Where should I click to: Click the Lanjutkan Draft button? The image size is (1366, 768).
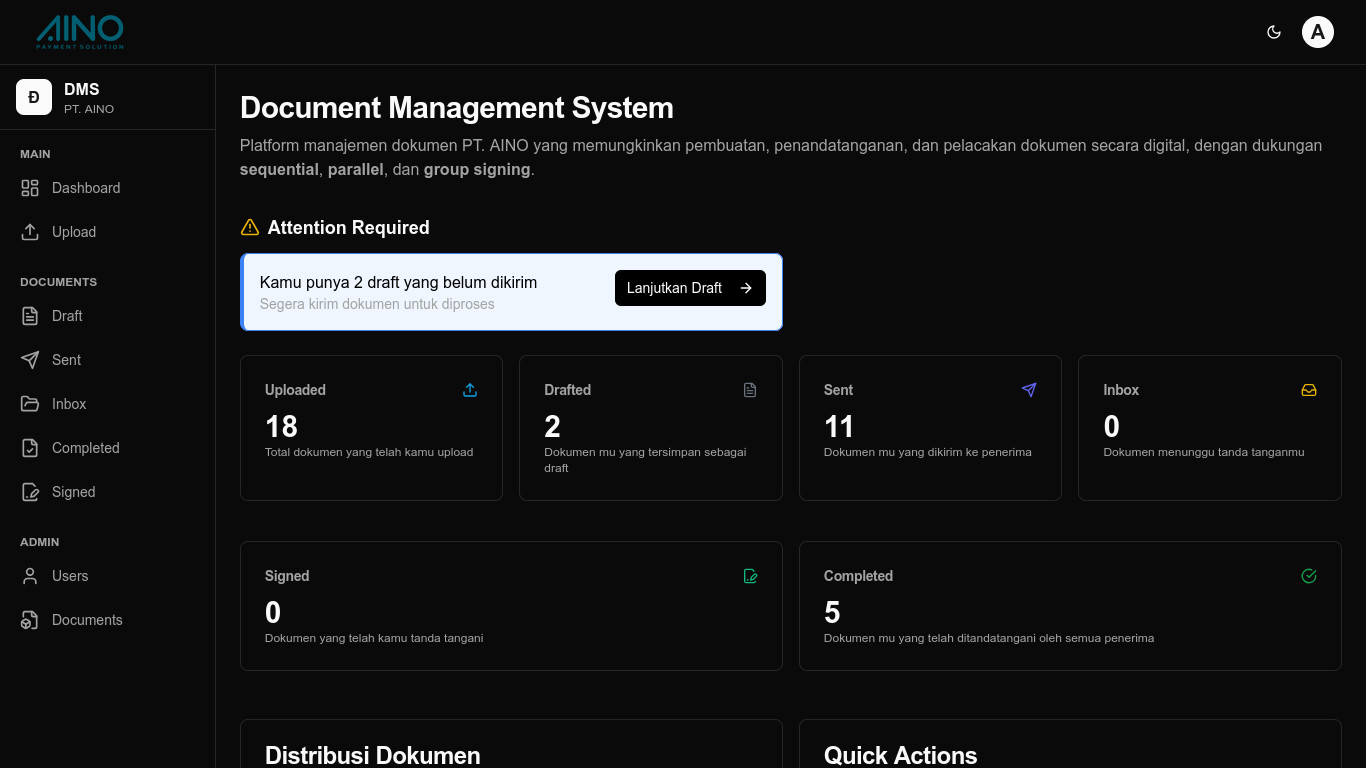[690, 288]
